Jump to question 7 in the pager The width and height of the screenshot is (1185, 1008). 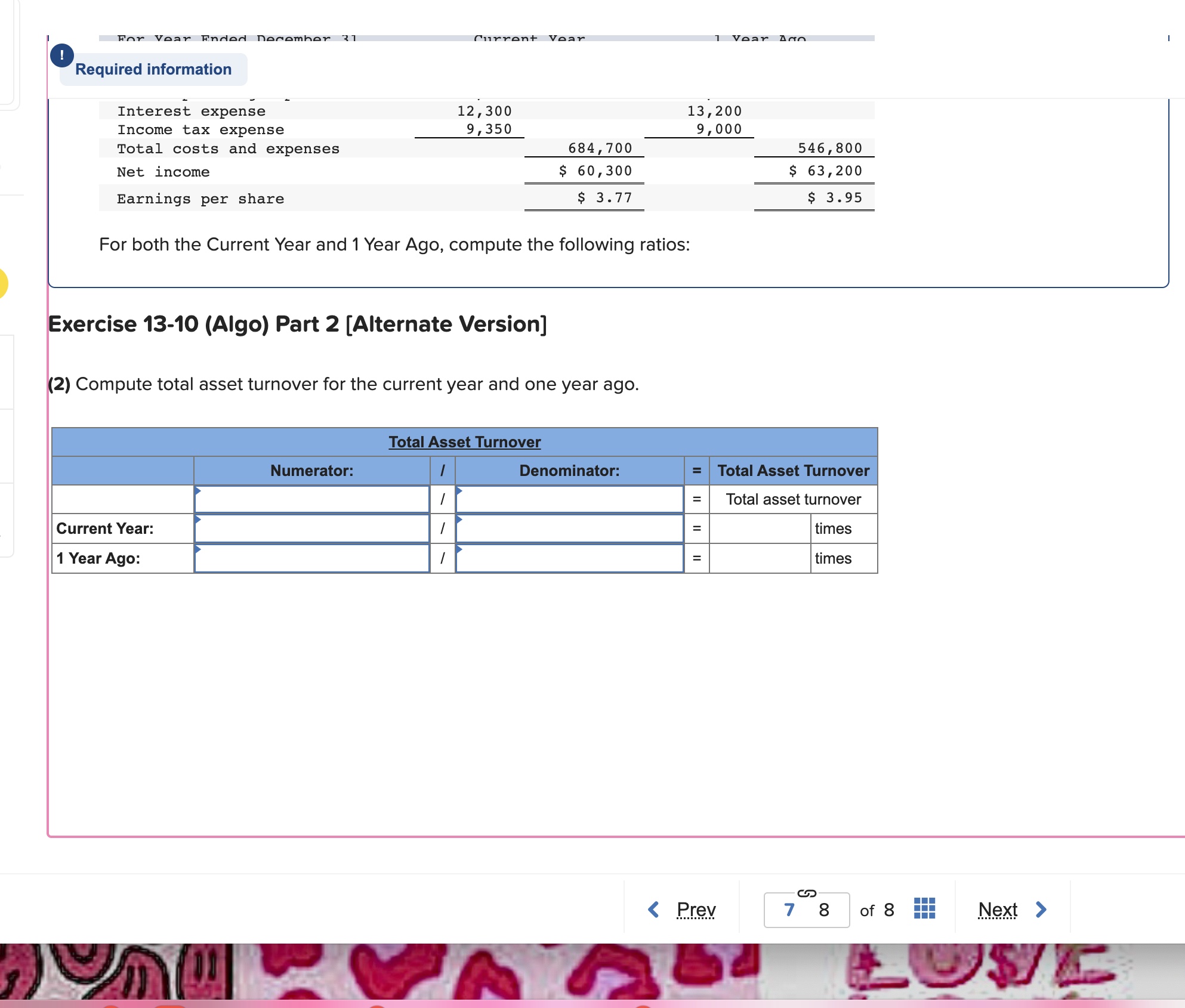(x=789, y=910)
